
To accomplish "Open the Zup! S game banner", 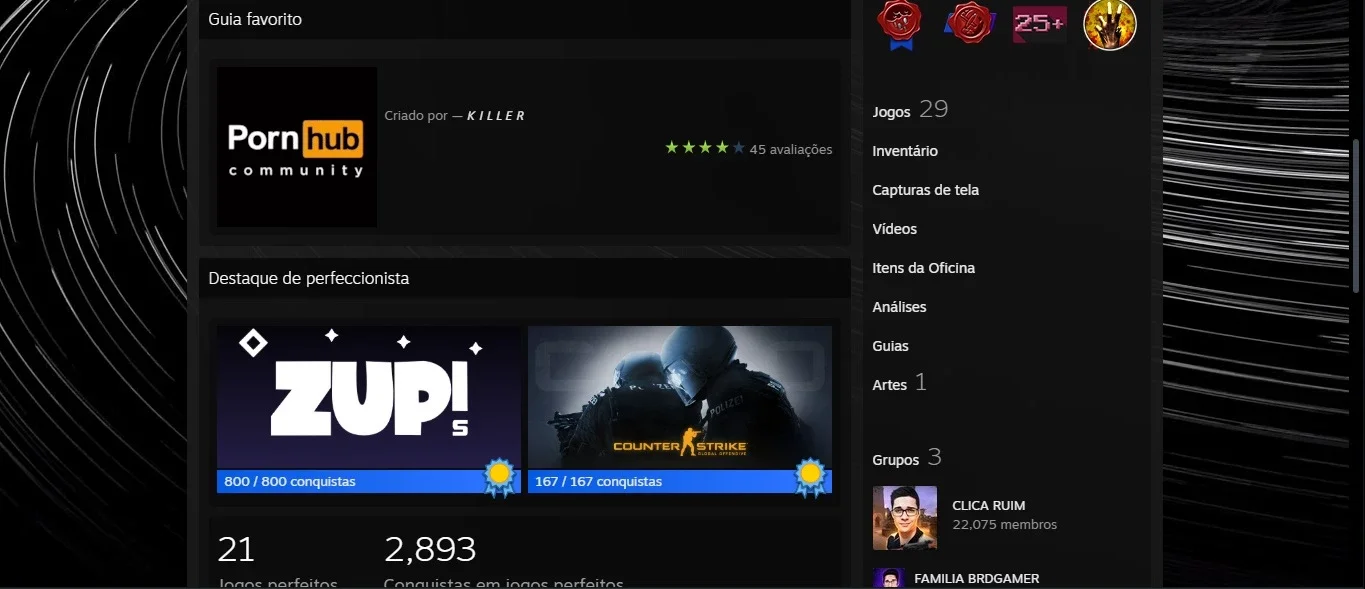I will click(369, 397).
